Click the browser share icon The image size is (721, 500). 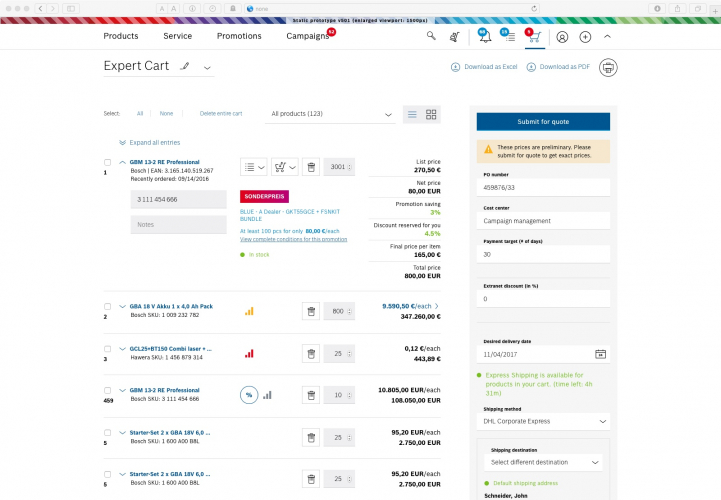pyautogui.click(x=677, y=8)
